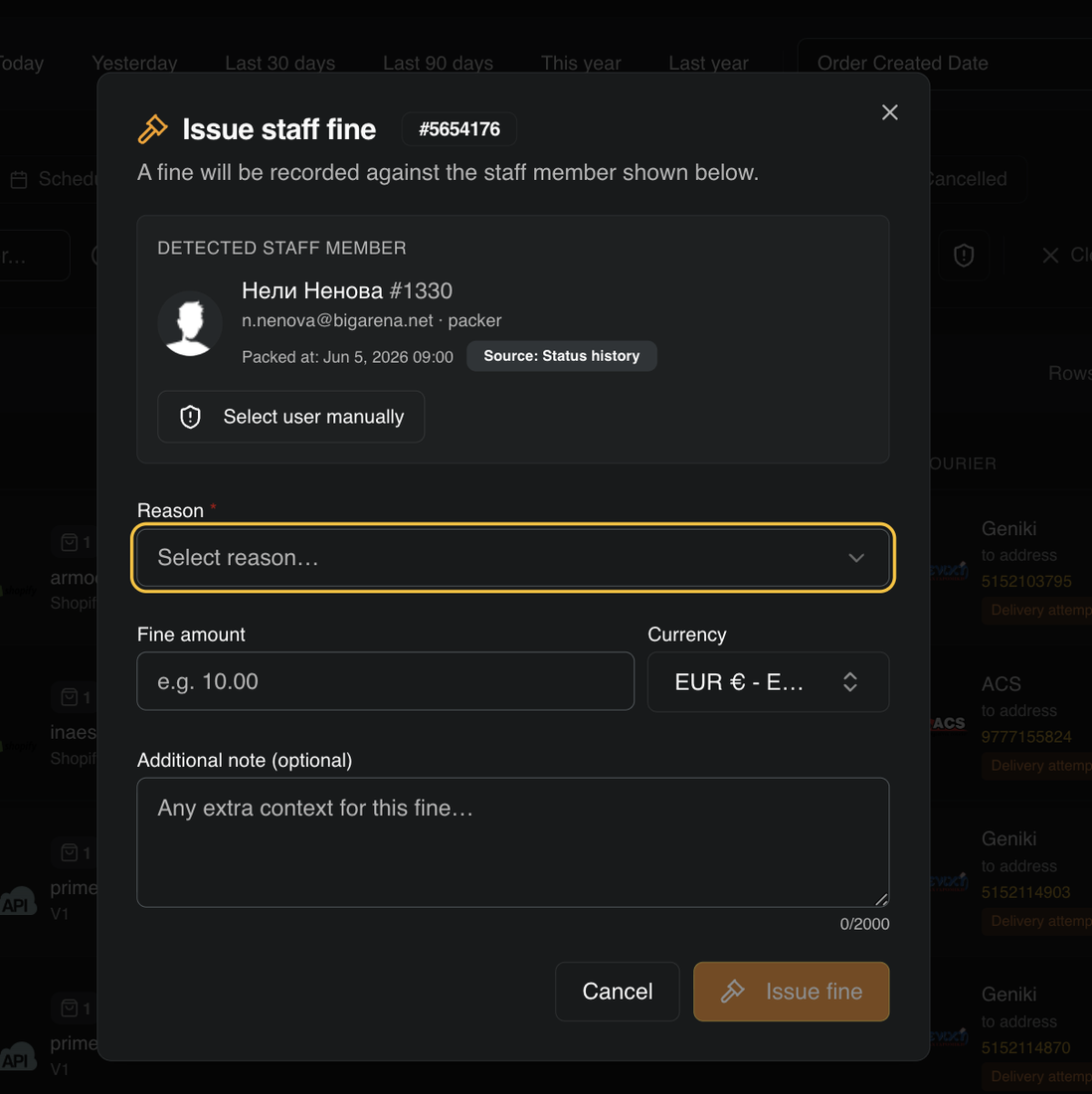Click the ACS courier logo
1092x1094 pixels.
click(949, 723)
